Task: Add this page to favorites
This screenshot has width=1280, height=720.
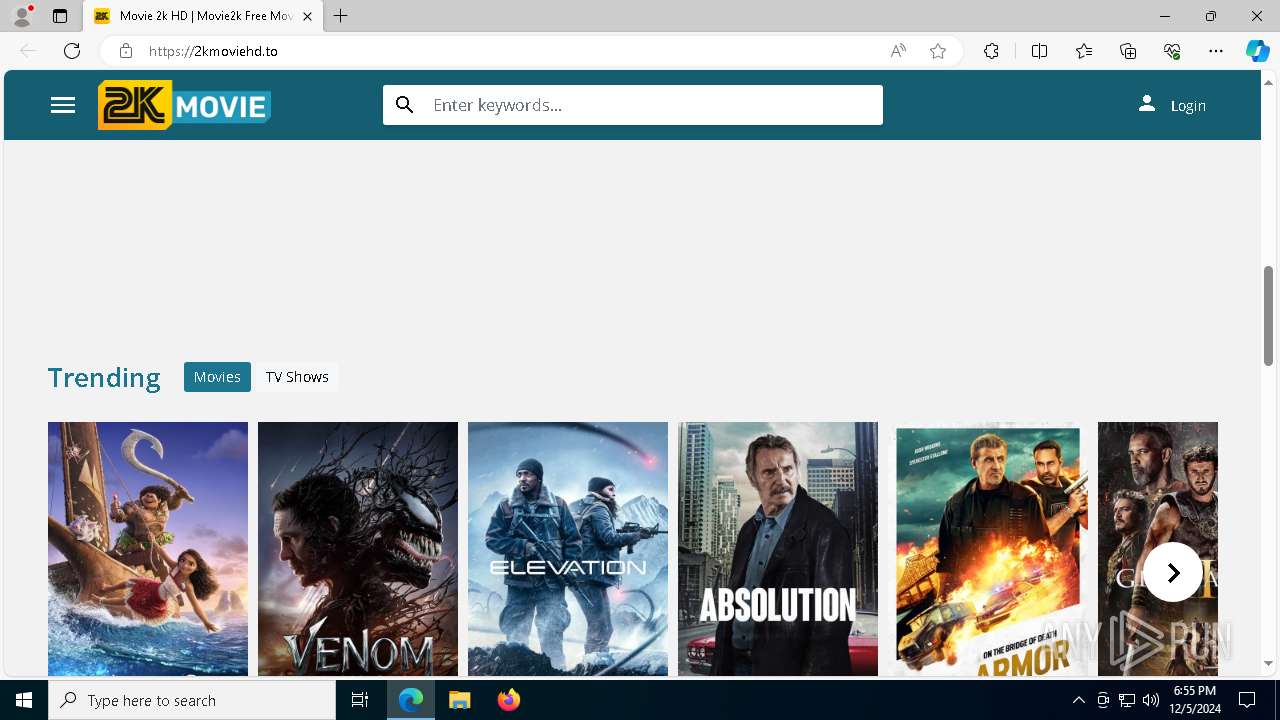Action: [938, 51]
